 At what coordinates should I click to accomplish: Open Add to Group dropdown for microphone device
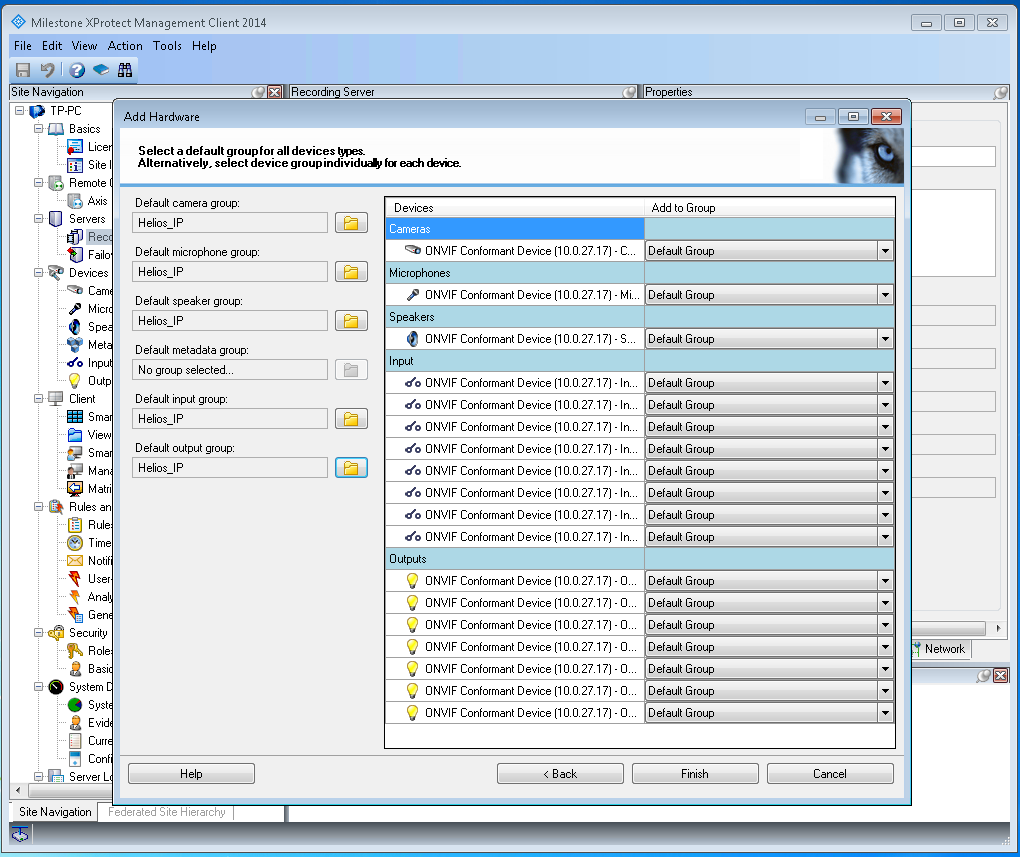[x=884, y=295]
